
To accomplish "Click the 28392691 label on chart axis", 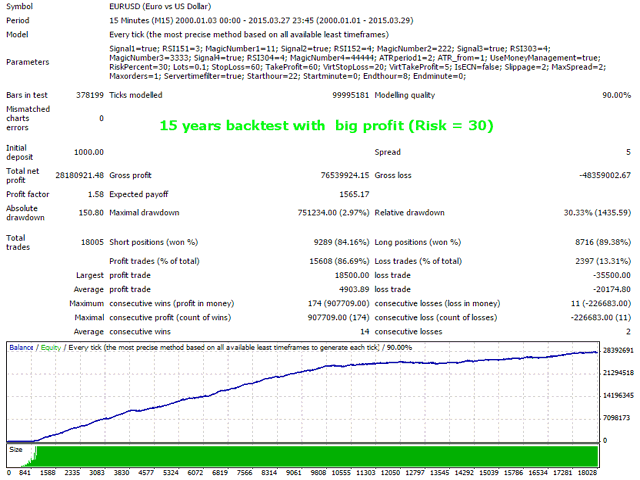I will coord(616,351).
